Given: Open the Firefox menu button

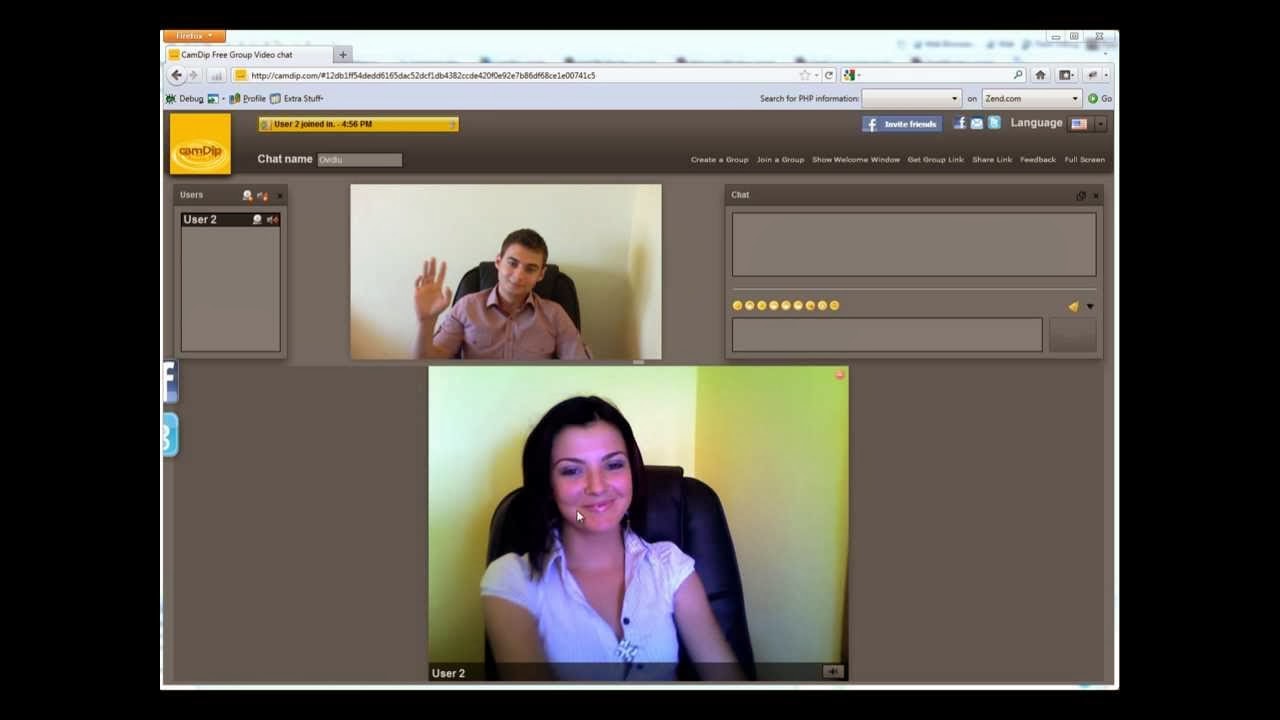Looking at the screenshot, I should point(194,36).
